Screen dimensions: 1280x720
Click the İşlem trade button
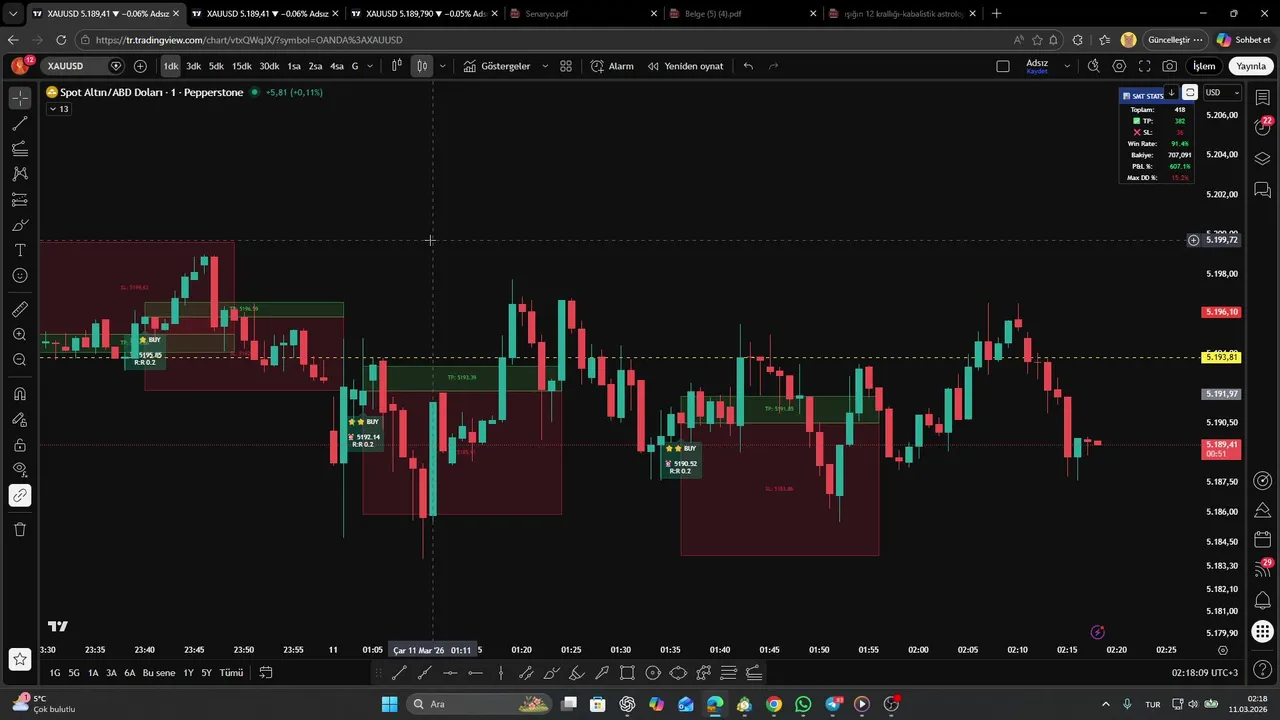1204,66
